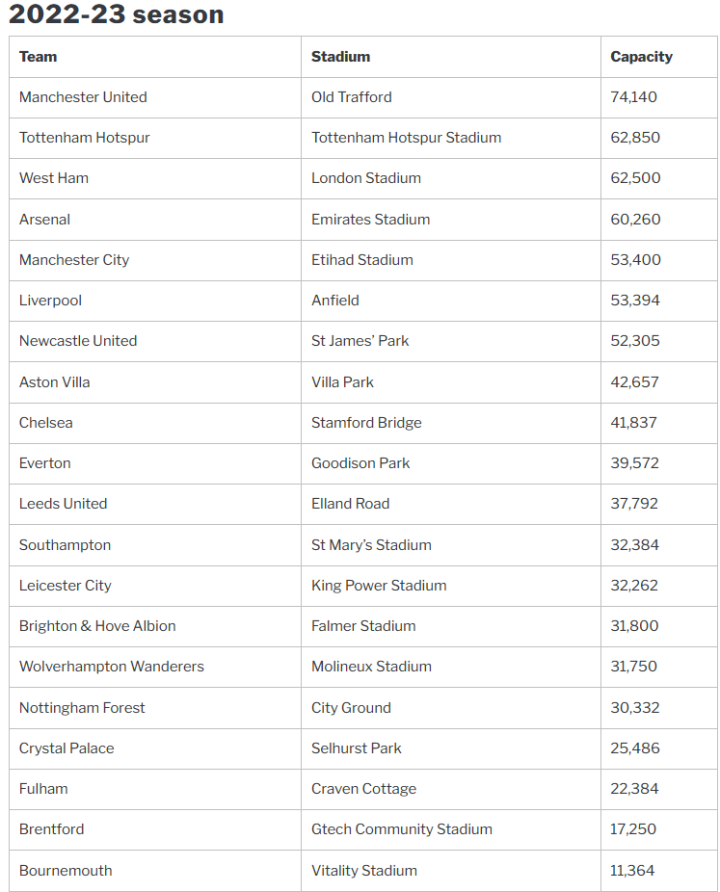The width and height of the screenshot is (720, 892).
Task: Click Bournemouth's capacity value 11,364
Action: point(634,870)
